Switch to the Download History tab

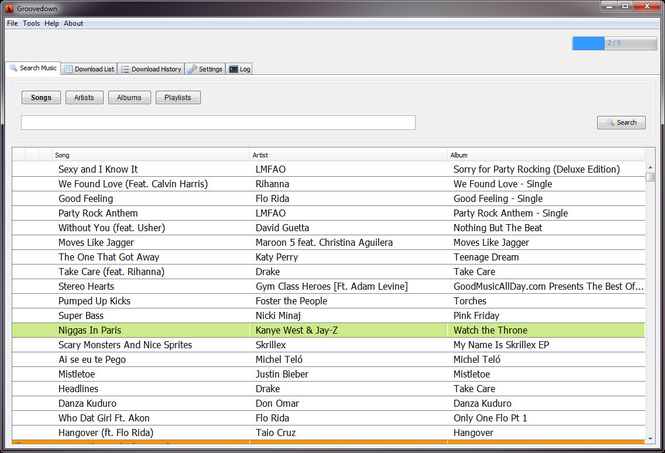click(x=151, y=69)
